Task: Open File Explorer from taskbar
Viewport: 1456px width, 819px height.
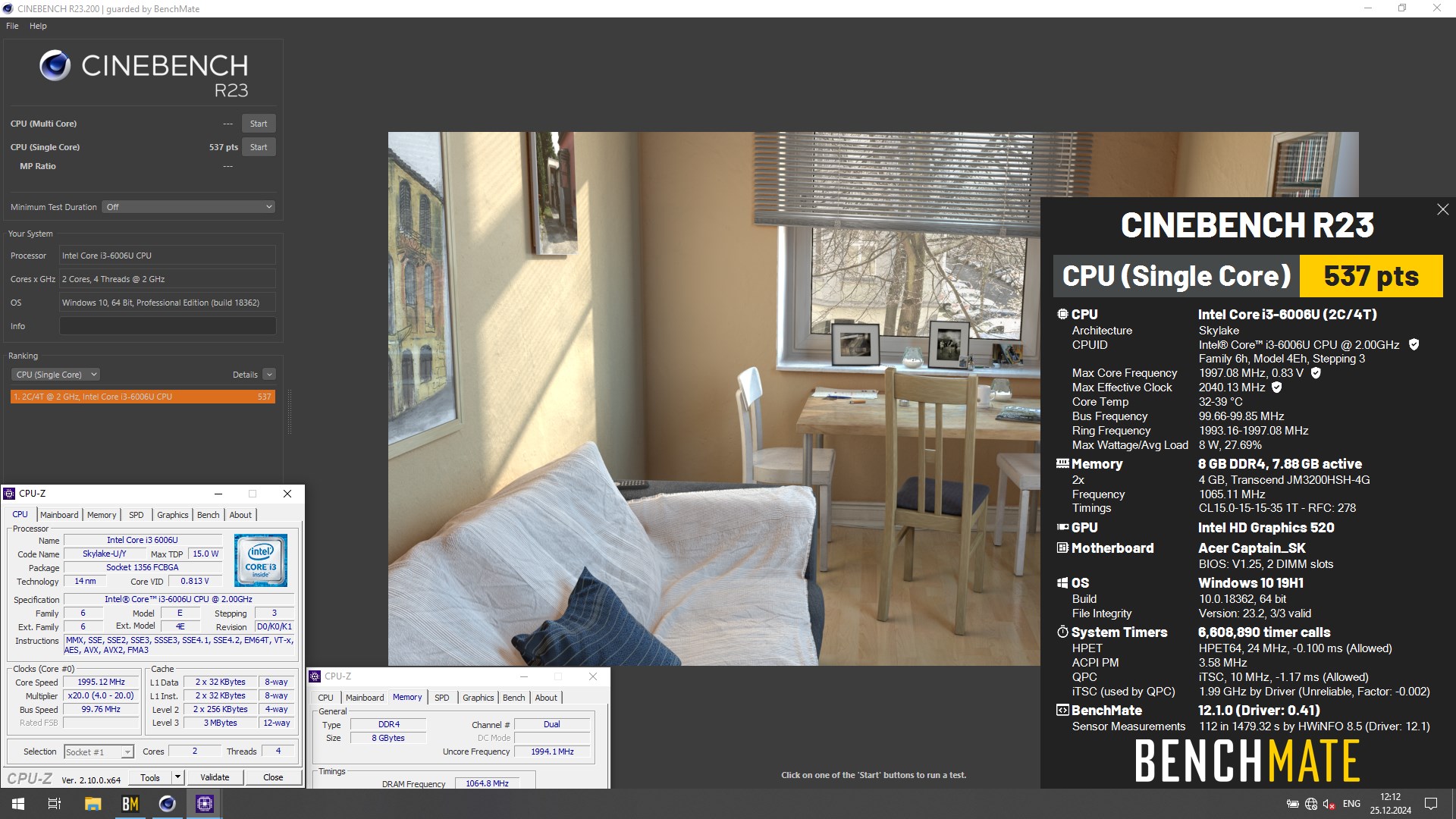Action: (x=93, y=804)
